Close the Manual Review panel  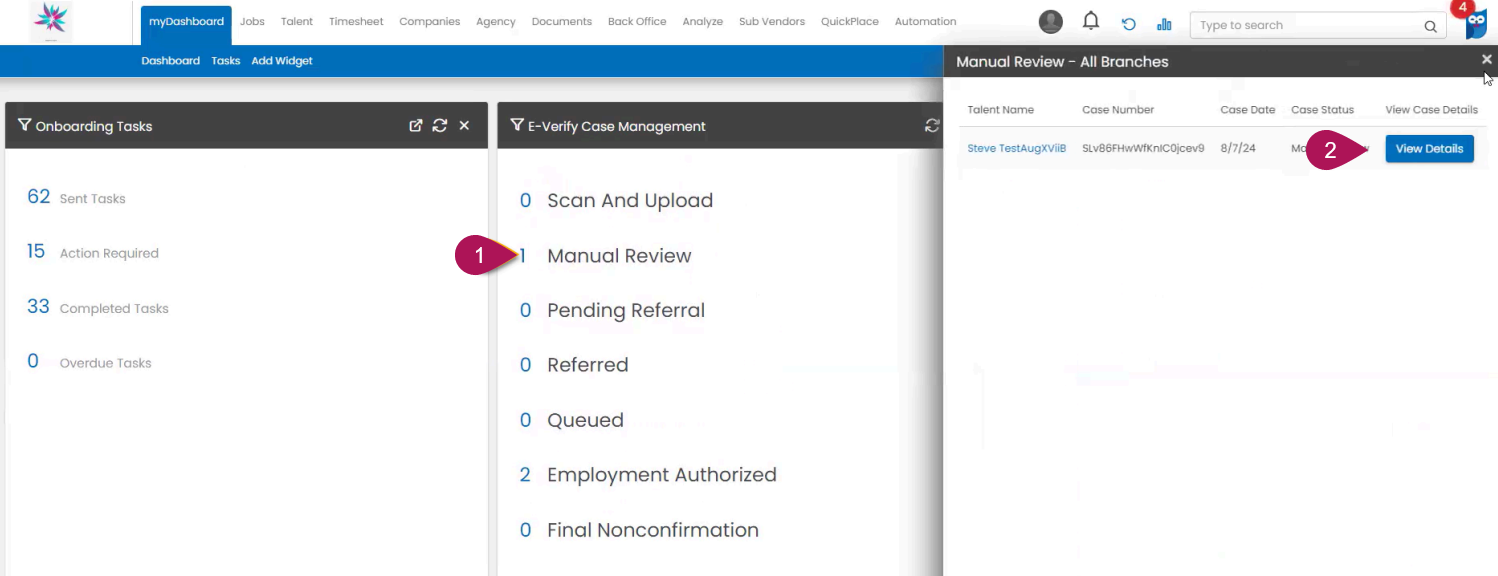[1487, 60]
